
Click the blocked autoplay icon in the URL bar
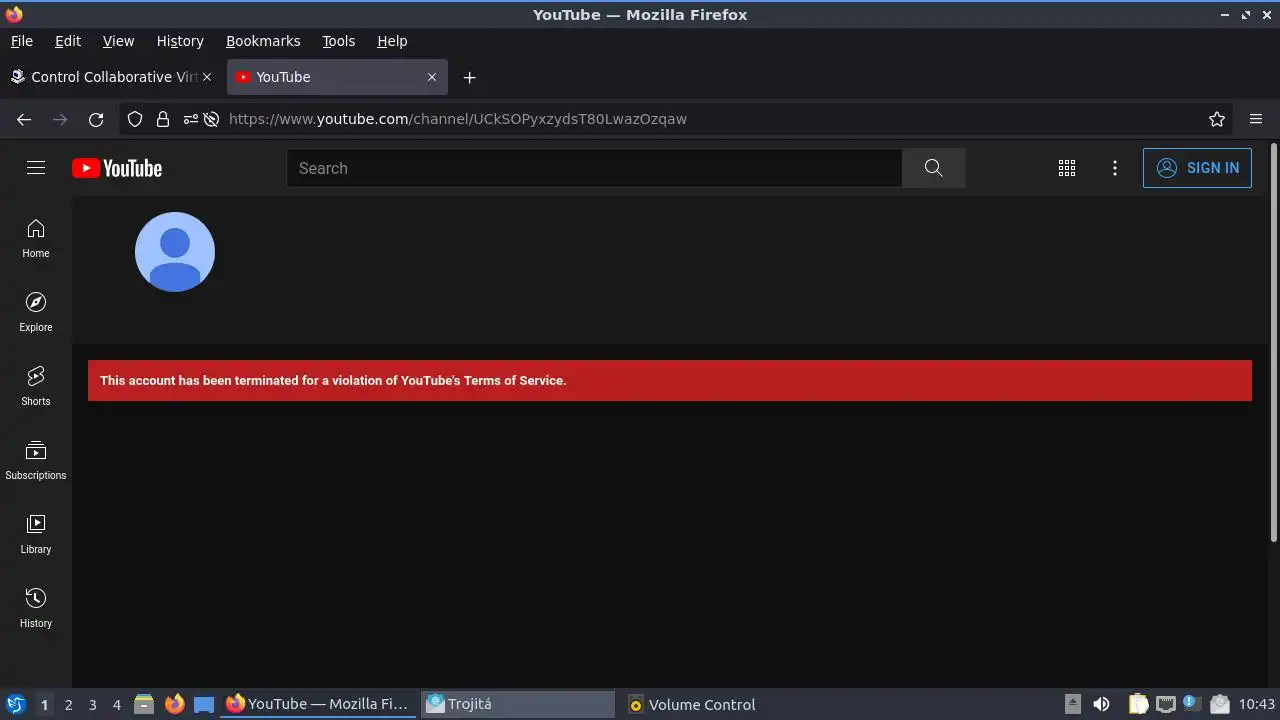coord(211,119)
